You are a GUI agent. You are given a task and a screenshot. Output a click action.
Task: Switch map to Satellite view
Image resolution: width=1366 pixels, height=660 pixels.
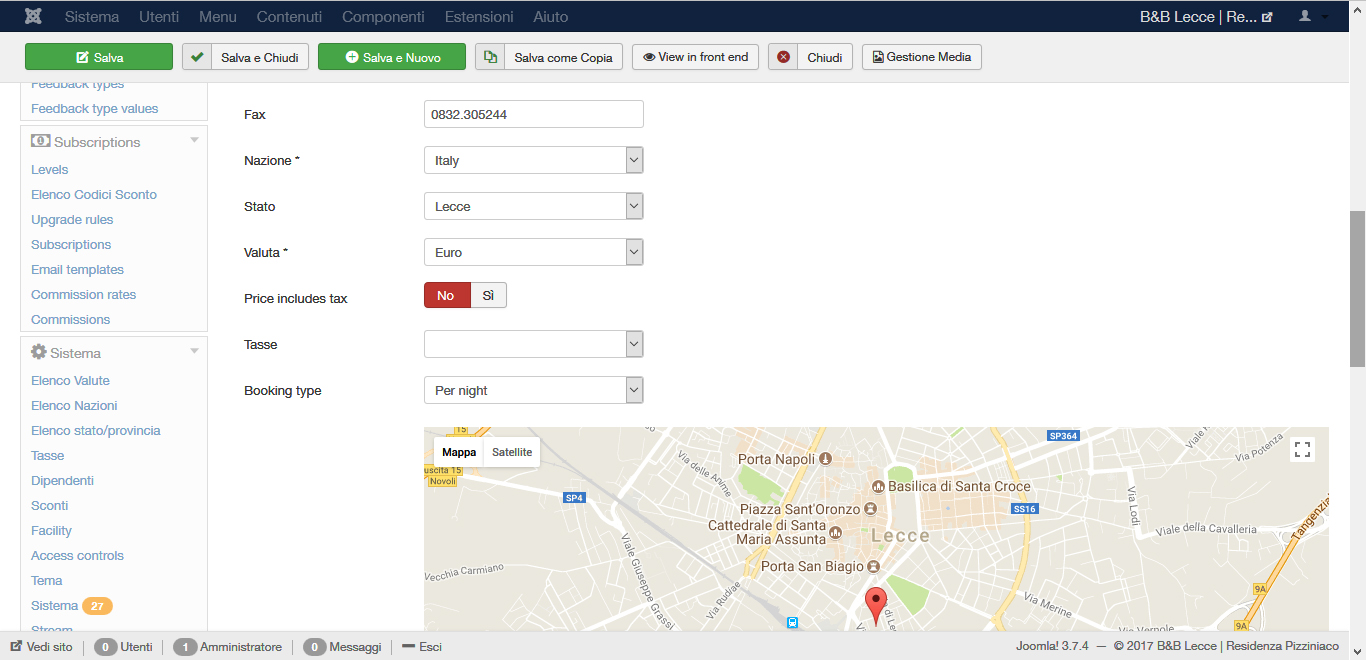click(512, 452)
